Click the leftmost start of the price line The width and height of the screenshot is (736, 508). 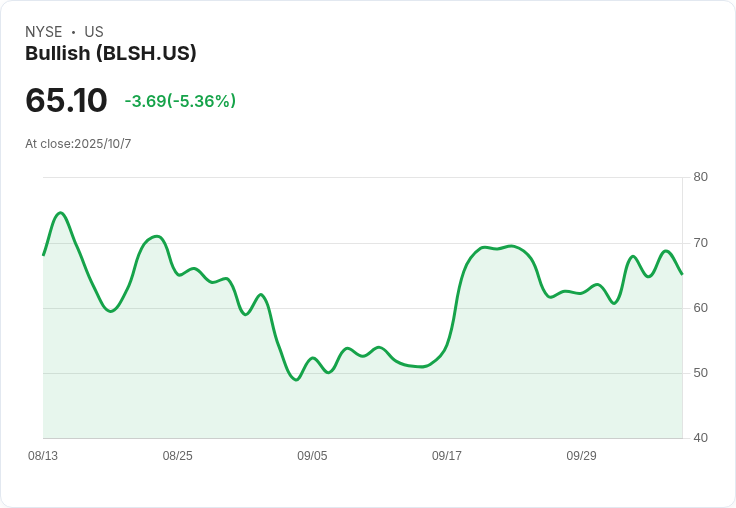43,255
